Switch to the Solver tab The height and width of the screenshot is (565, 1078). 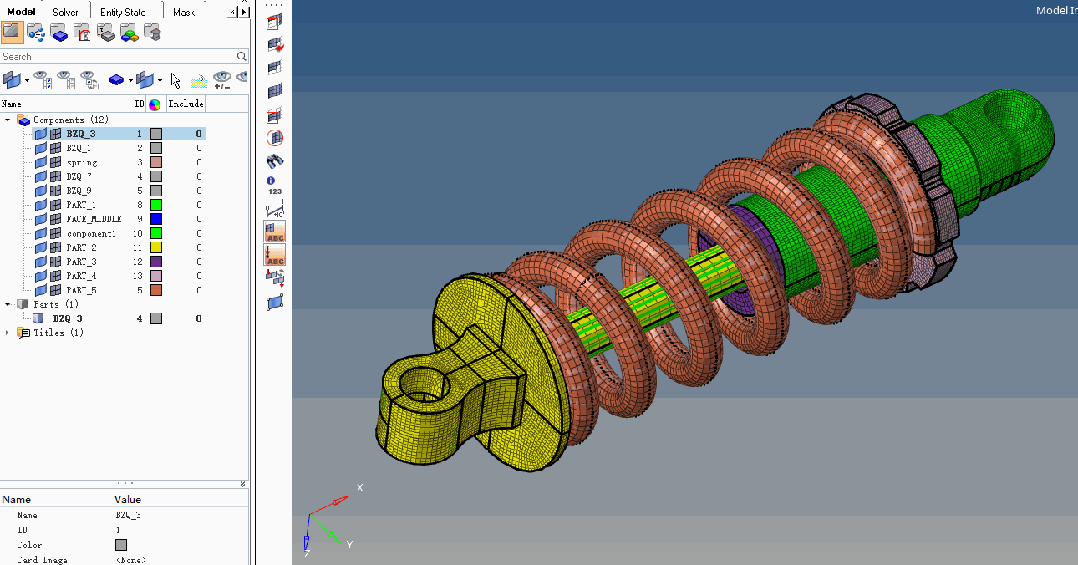(65, 12)
